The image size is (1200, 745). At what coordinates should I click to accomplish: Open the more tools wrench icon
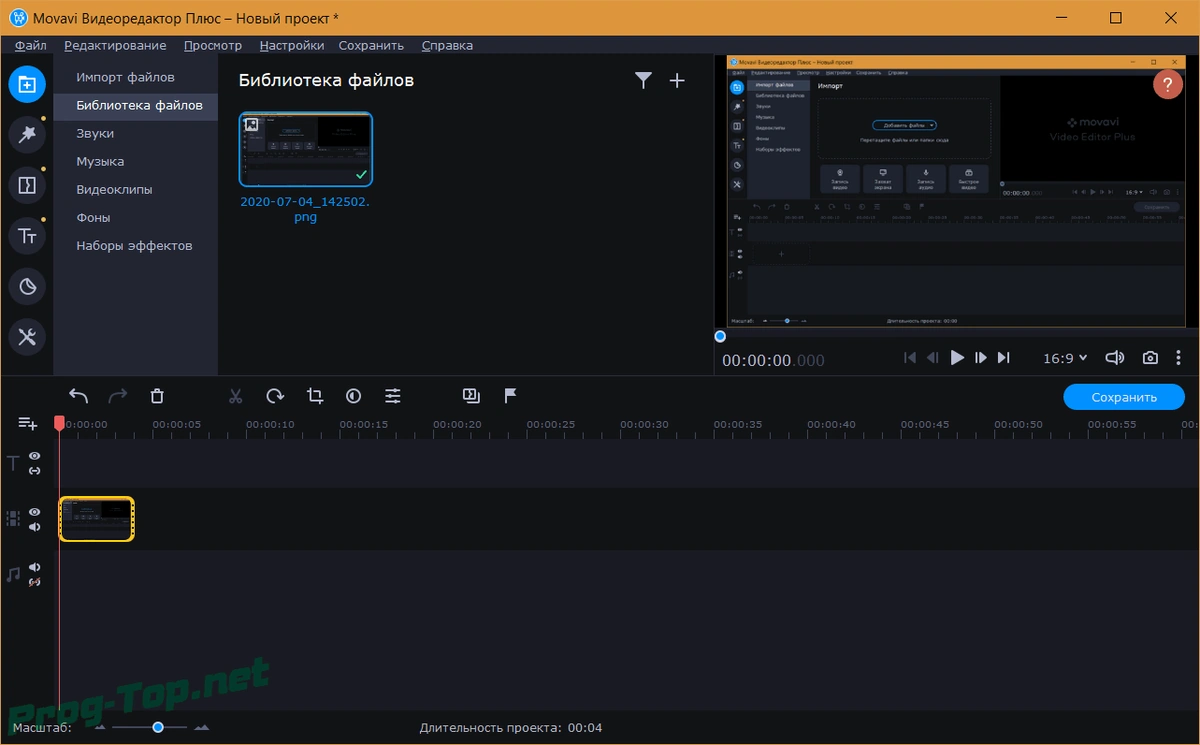(x=27, y=337)
